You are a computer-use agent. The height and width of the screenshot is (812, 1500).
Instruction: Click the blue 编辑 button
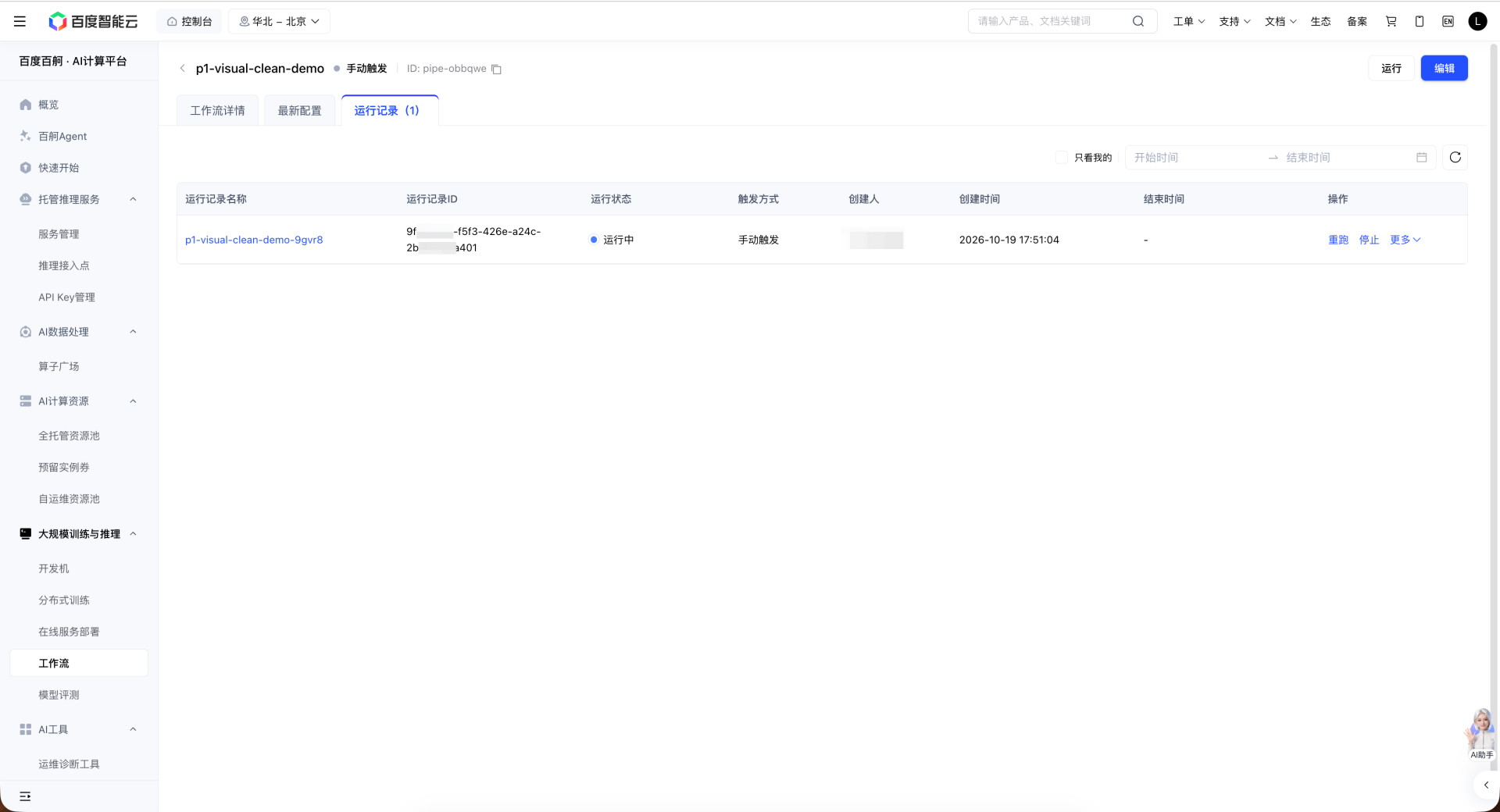[1444, 68]
